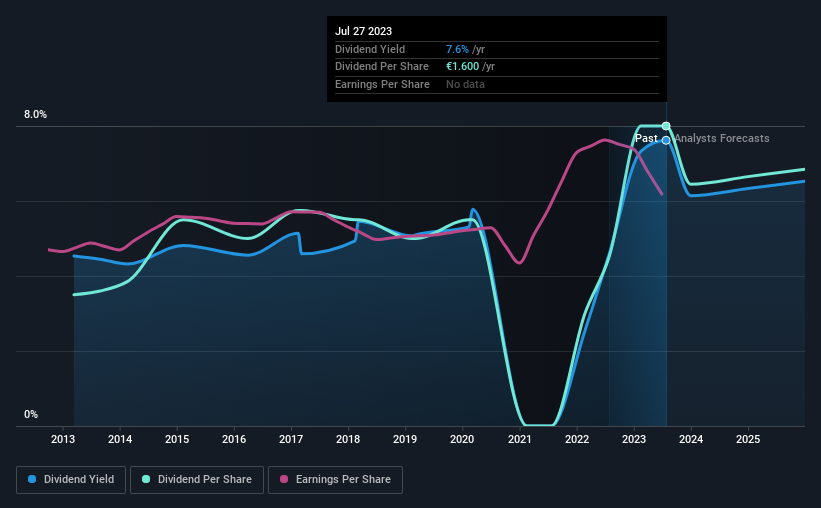Click the 2016 x-axis label
Screen dimensions: 821x508
click(x=234, y=439)
